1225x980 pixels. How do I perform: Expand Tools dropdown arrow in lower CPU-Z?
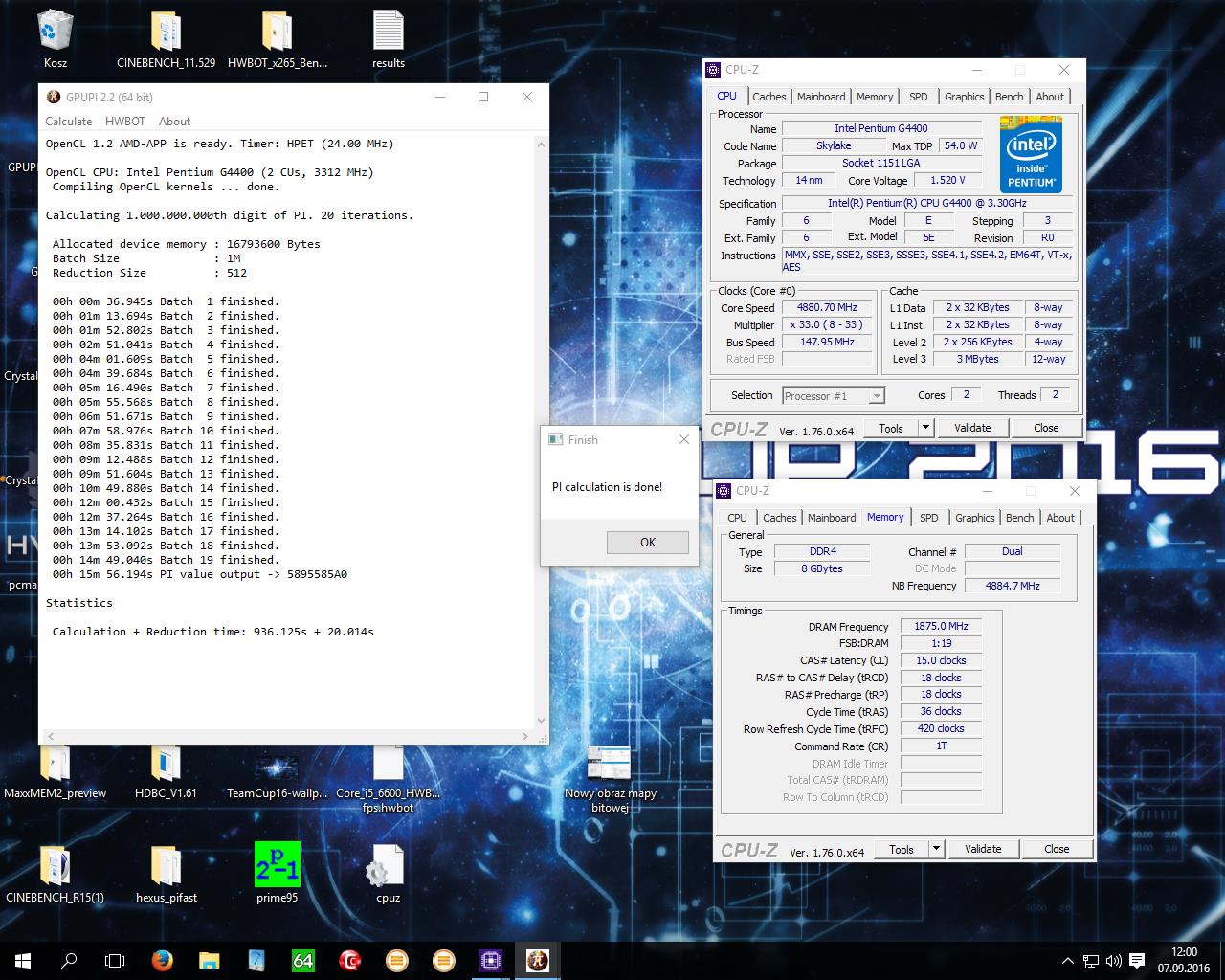point(936,849)
